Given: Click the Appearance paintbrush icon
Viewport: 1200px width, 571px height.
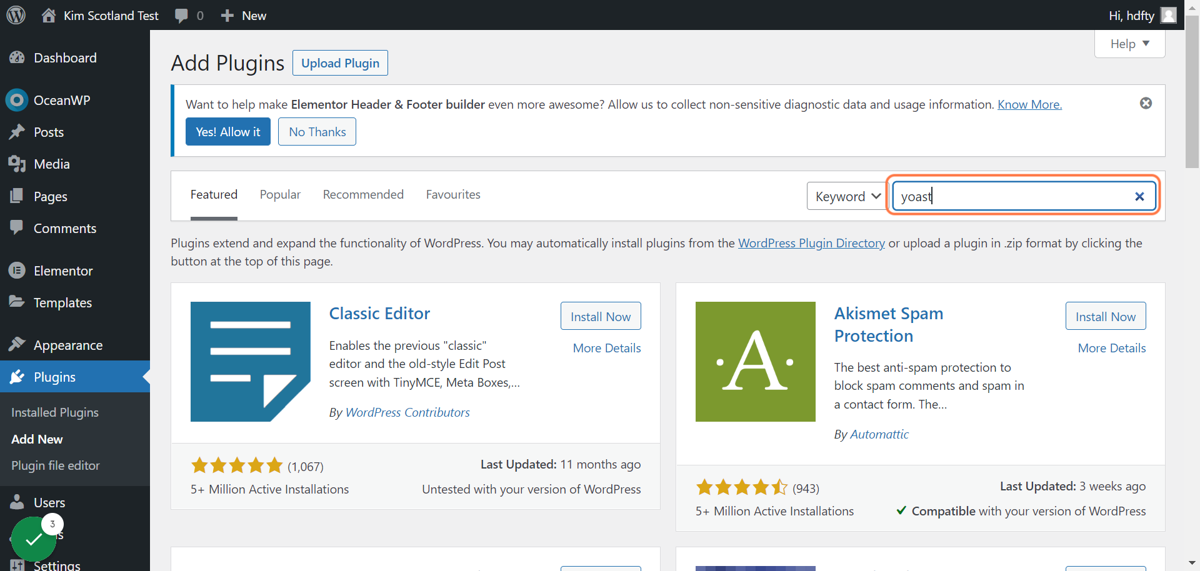Looking at the screenshot, I should coord(16,345).
